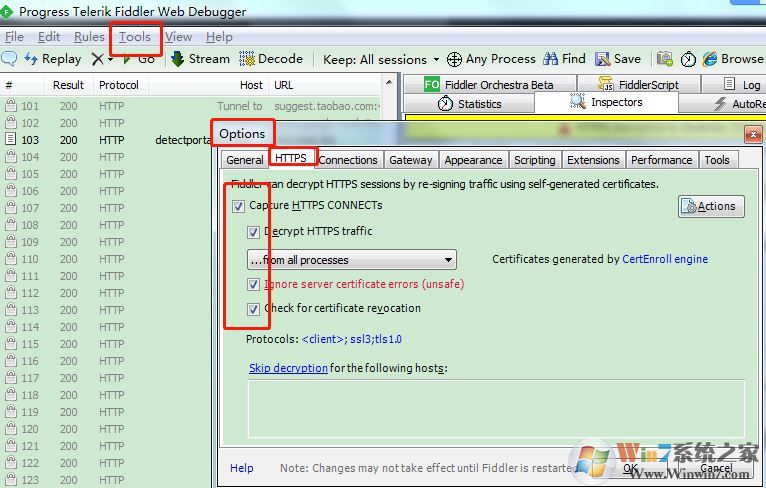Click the Any Process target icon
Screen dimensions: 766x488
(454, 60)
